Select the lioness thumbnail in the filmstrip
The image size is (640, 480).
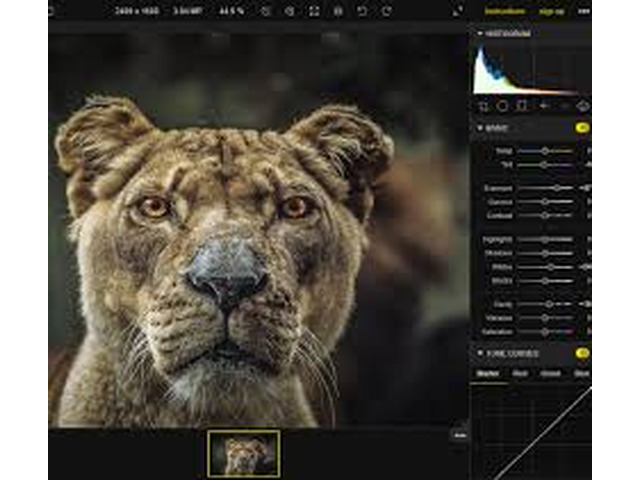point(244,453)
